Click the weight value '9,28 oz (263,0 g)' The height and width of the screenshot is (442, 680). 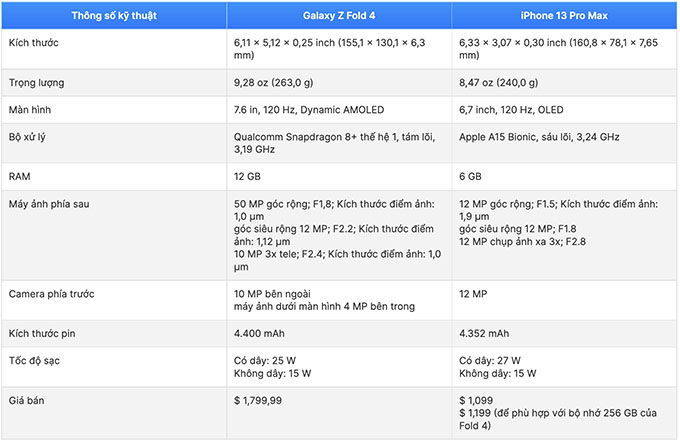tap(273, 82)
